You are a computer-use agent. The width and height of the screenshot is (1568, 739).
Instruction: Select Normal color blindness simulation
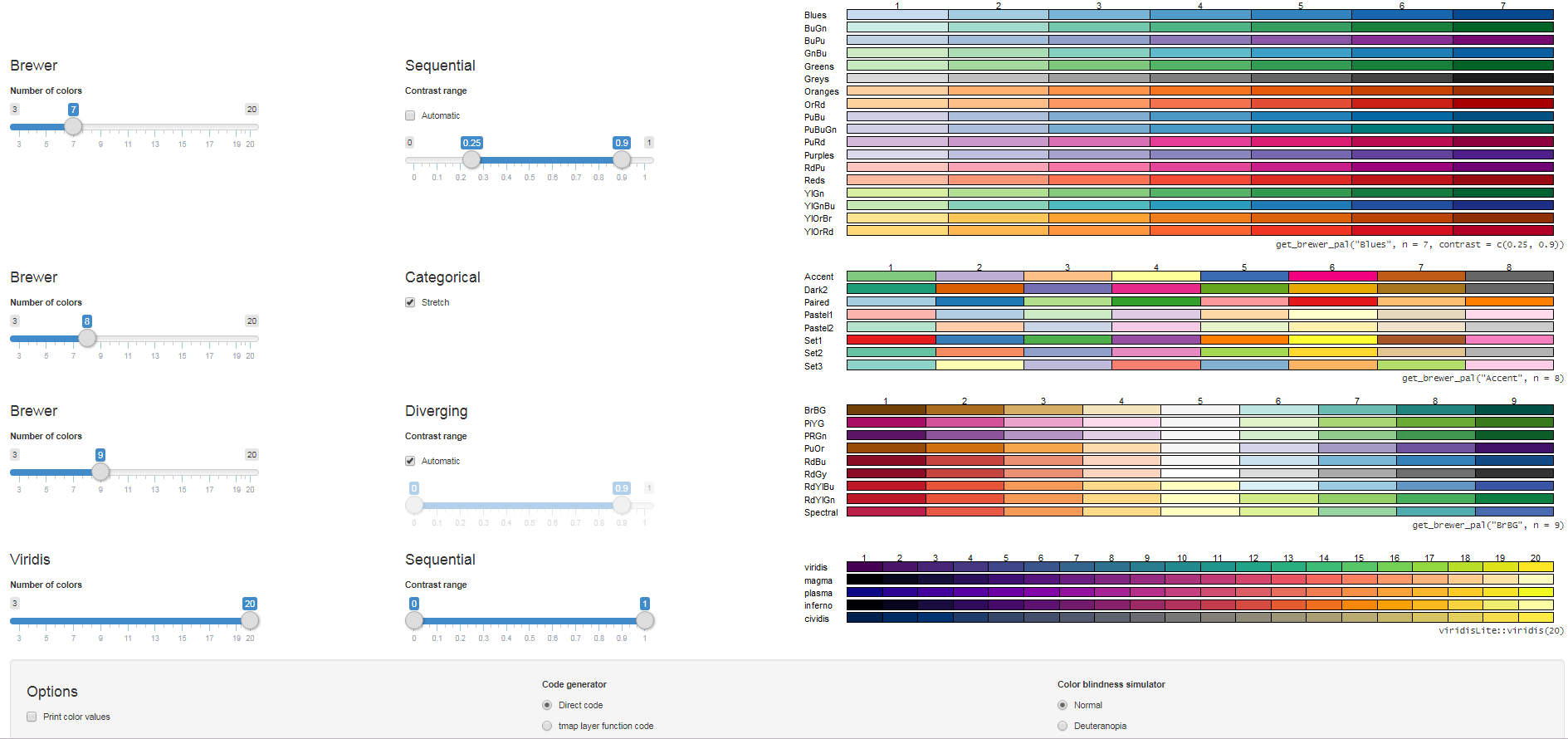tap(1062, 706)
